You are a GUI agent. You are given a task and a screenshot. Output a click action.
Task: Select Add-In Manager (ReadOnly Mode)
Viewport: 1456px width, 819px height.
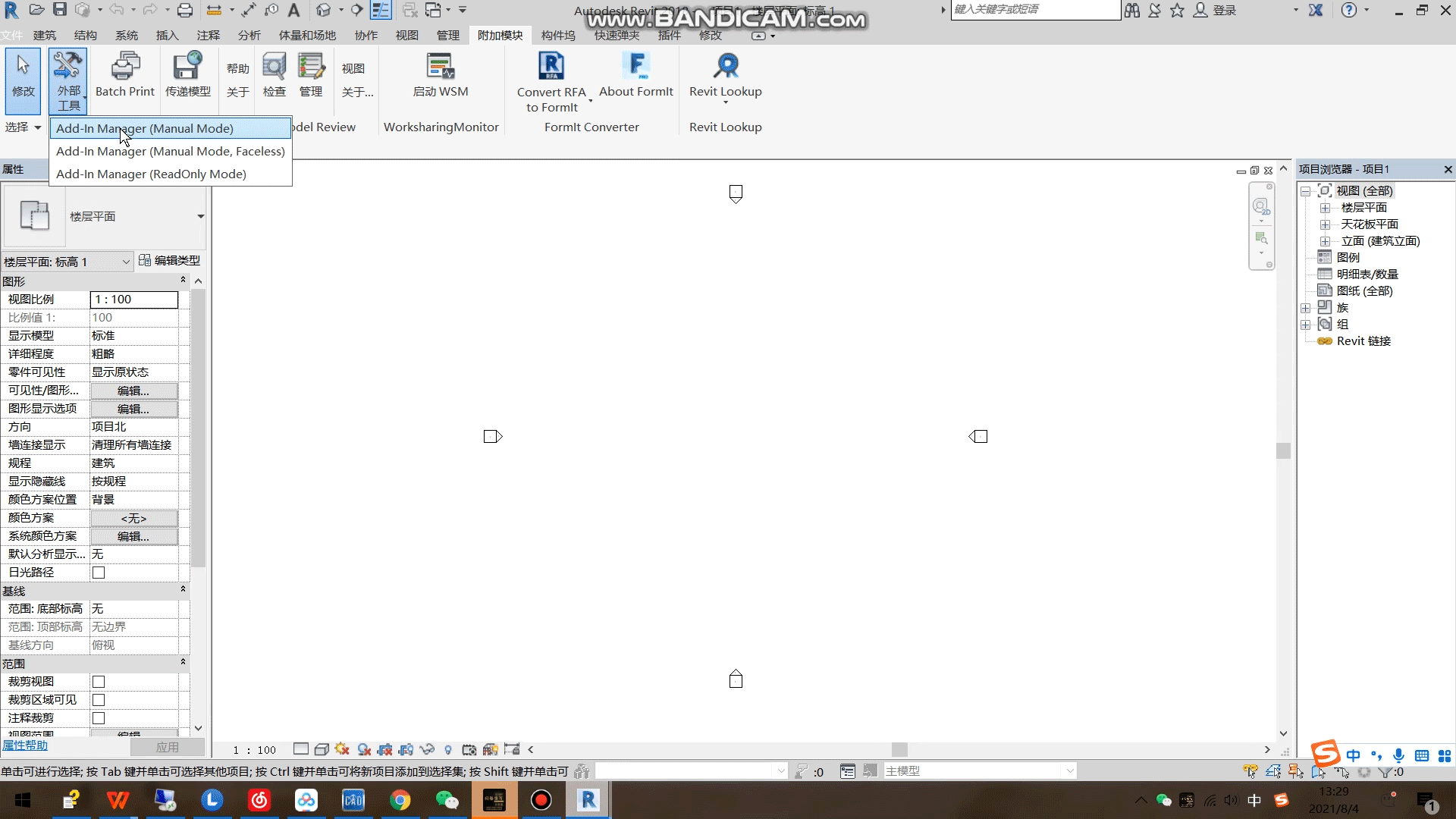(x=151, y=174)
